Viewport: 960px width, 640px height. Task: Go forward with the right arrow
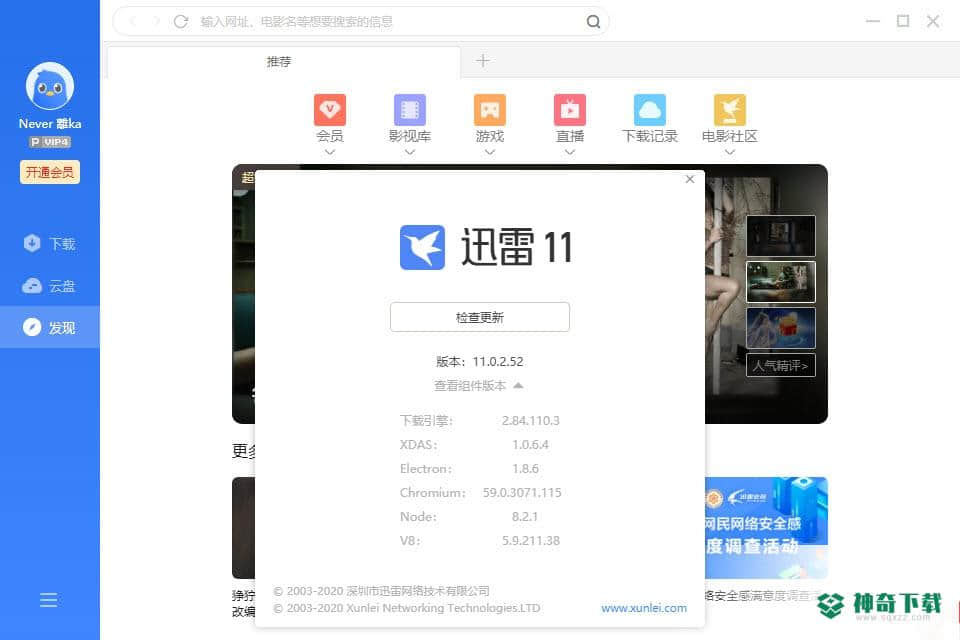156,21
